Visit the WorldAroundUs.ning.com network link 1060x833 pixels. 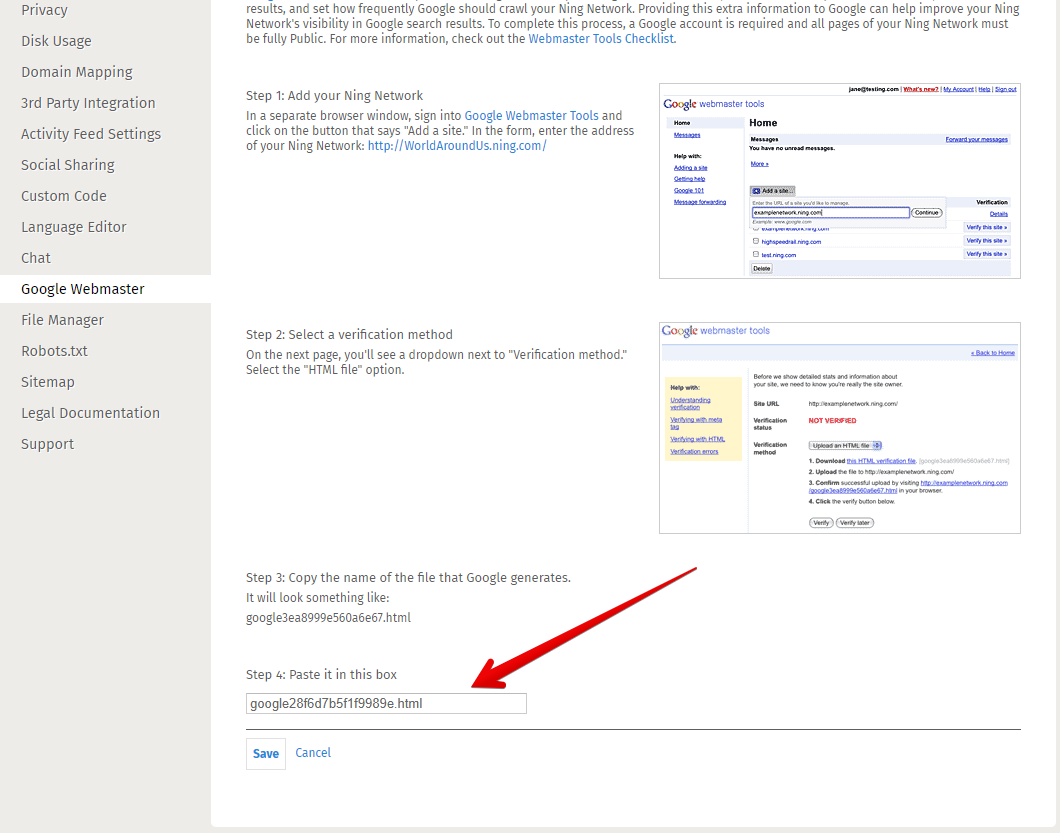[x=457, y=145]
